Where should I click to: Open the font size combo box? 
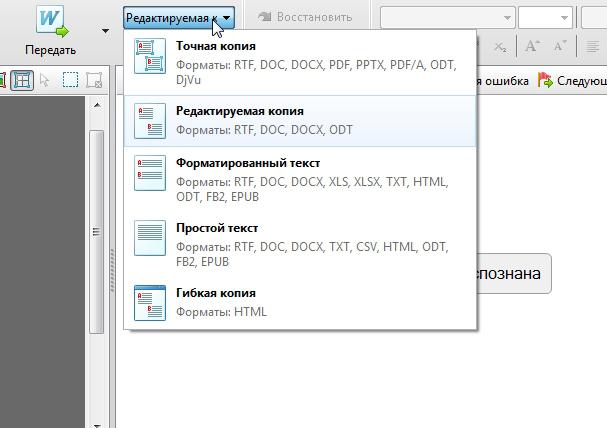click(x=545, y=17)
